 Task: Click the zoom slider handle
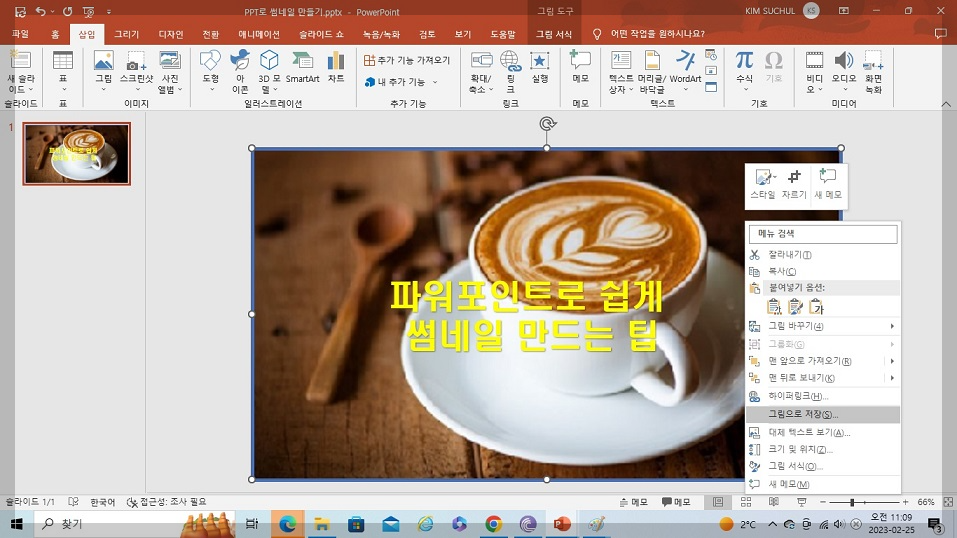[x=852, y=502]
